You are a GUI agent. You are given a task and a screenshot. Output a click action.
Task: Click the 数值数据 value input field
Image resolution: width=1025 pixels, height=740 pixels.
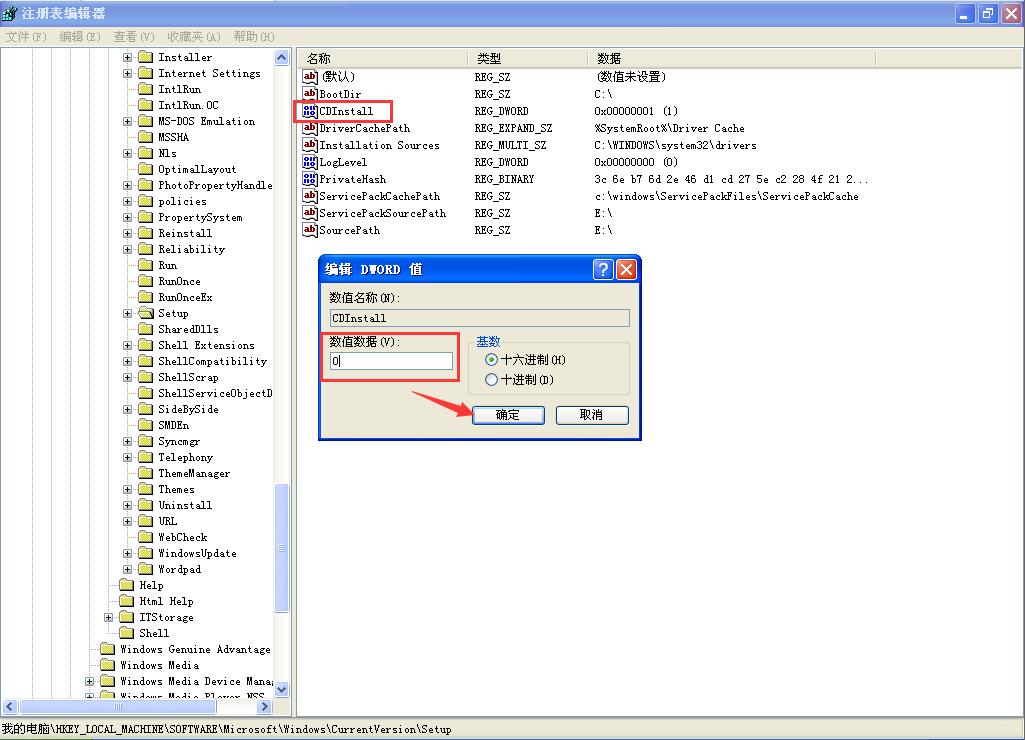point(391,361)
